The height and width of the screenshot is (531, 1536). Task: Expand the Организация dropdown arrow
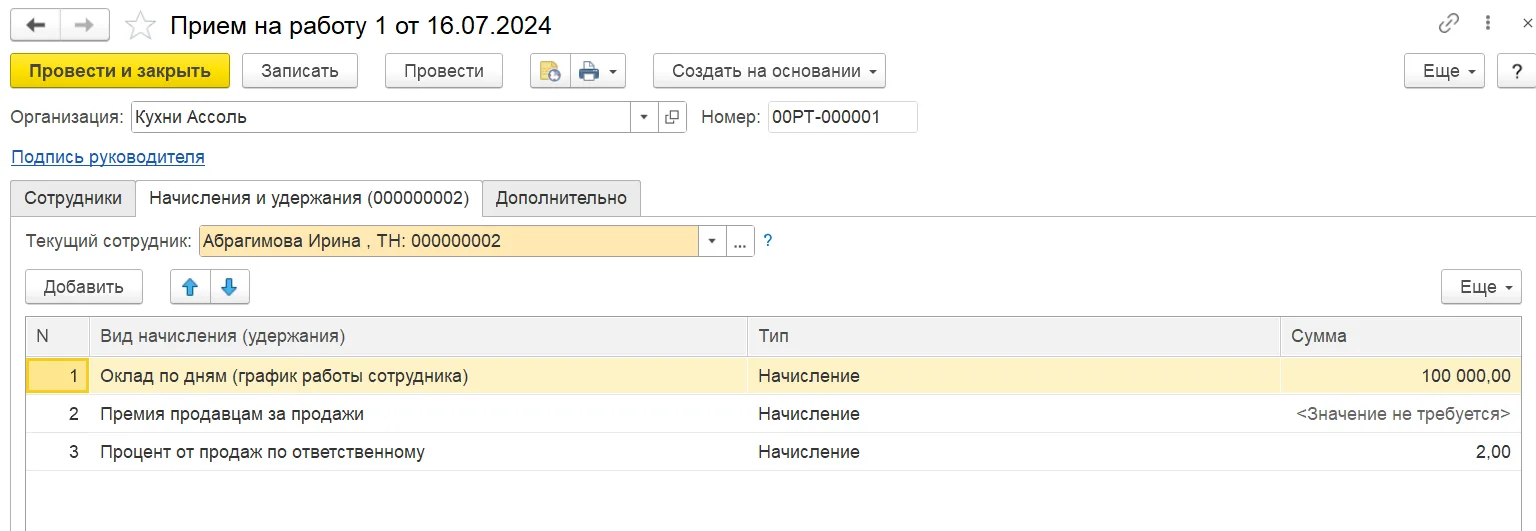(644, 117)
